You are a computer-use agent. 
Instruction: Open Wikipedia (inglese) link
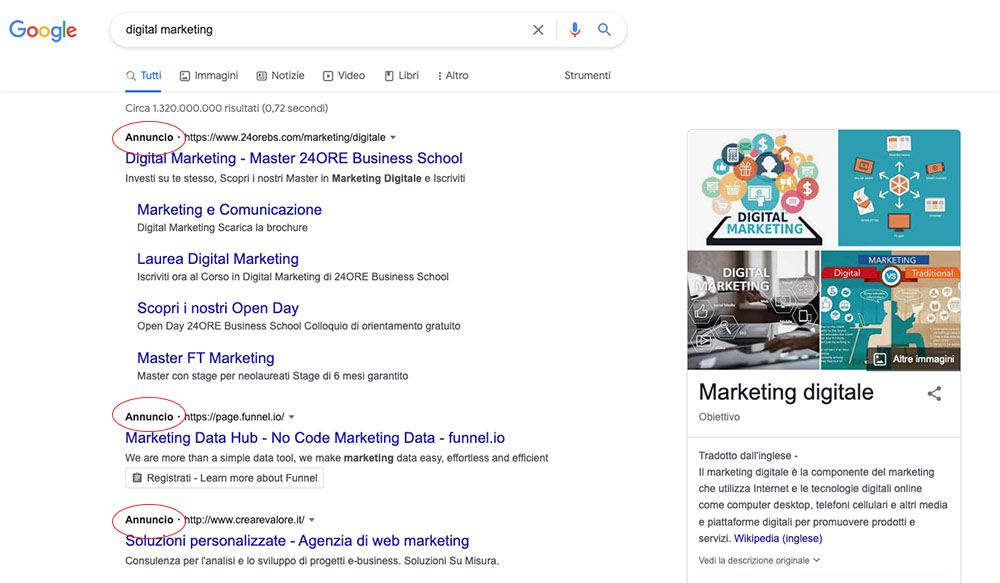[x=778, y=538]
